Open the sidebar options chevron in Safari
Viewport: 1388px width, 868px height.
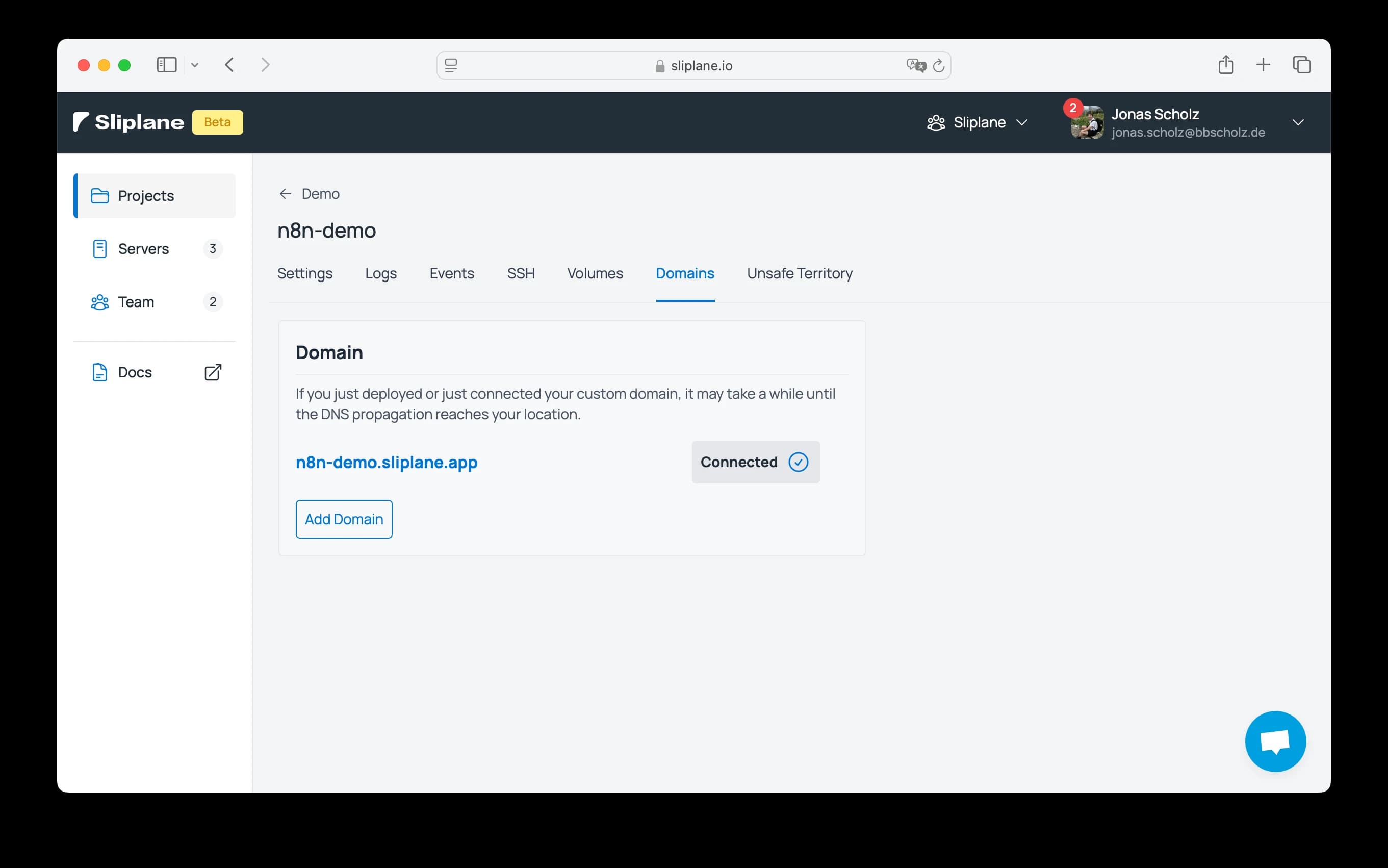(195, 65)
